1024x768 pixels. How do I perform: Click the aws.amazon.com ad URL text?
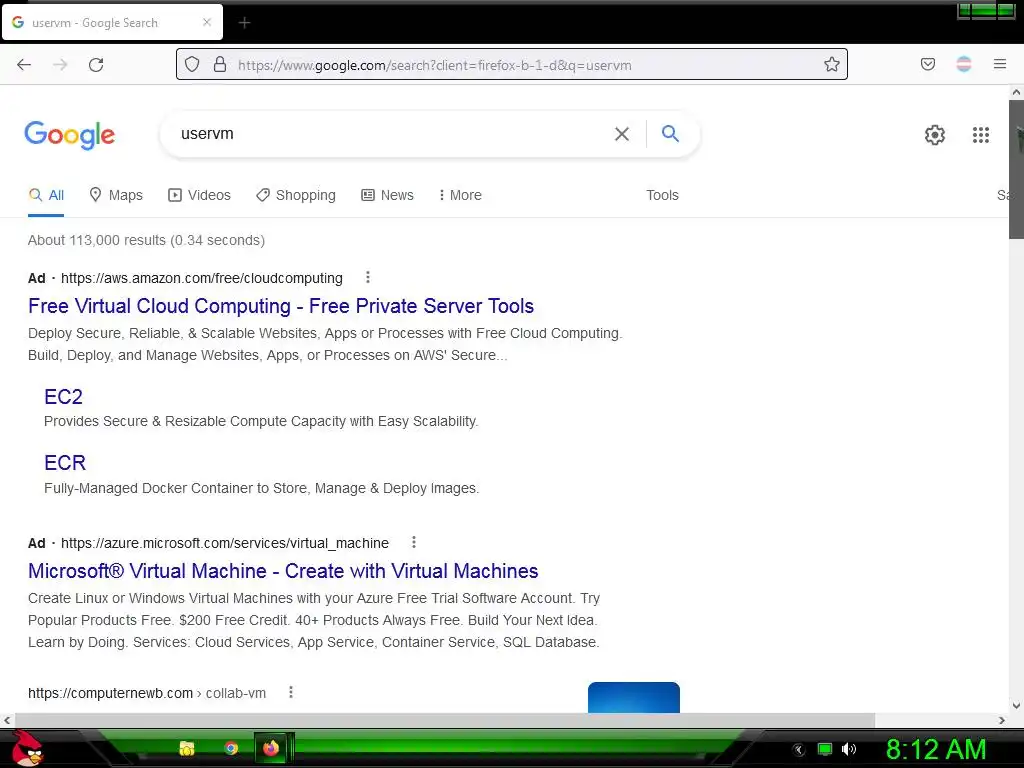pos(202,278)
